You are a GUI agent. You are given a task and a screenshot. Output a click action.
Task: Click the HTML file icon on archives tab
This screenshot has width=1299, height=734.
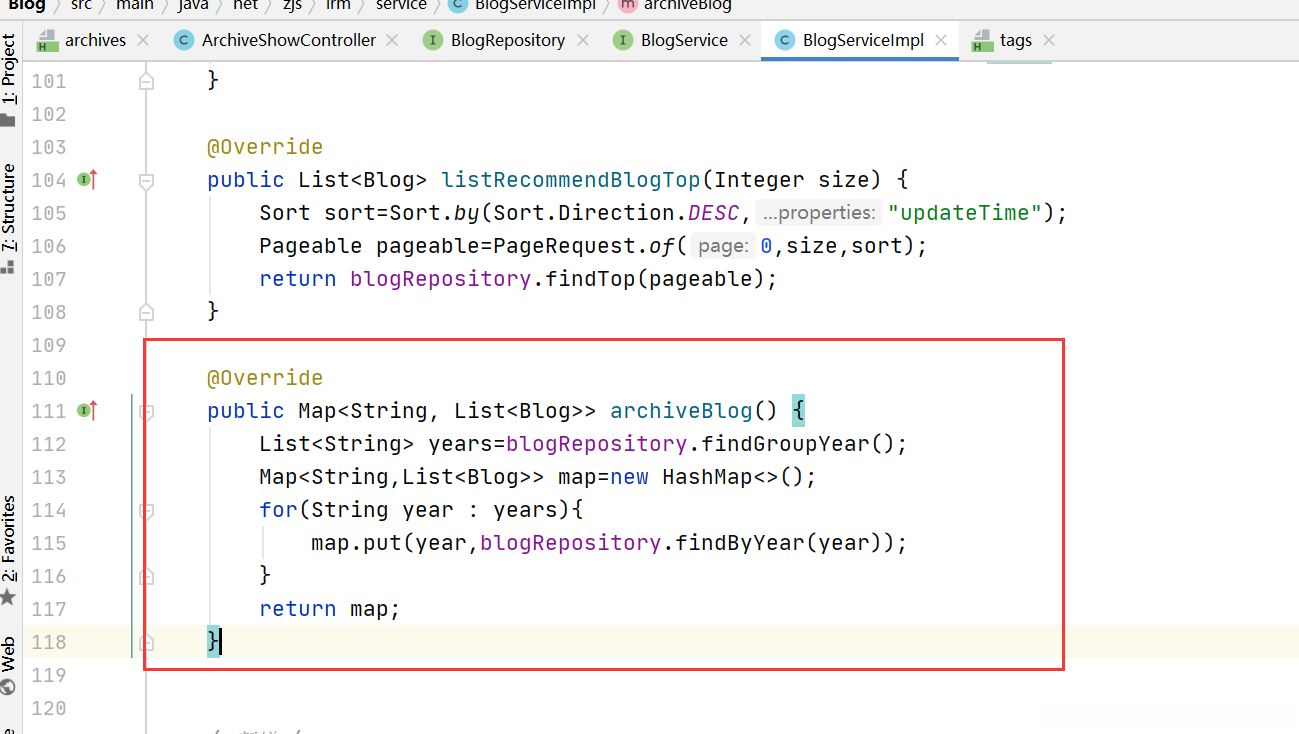tap(48, 41)
